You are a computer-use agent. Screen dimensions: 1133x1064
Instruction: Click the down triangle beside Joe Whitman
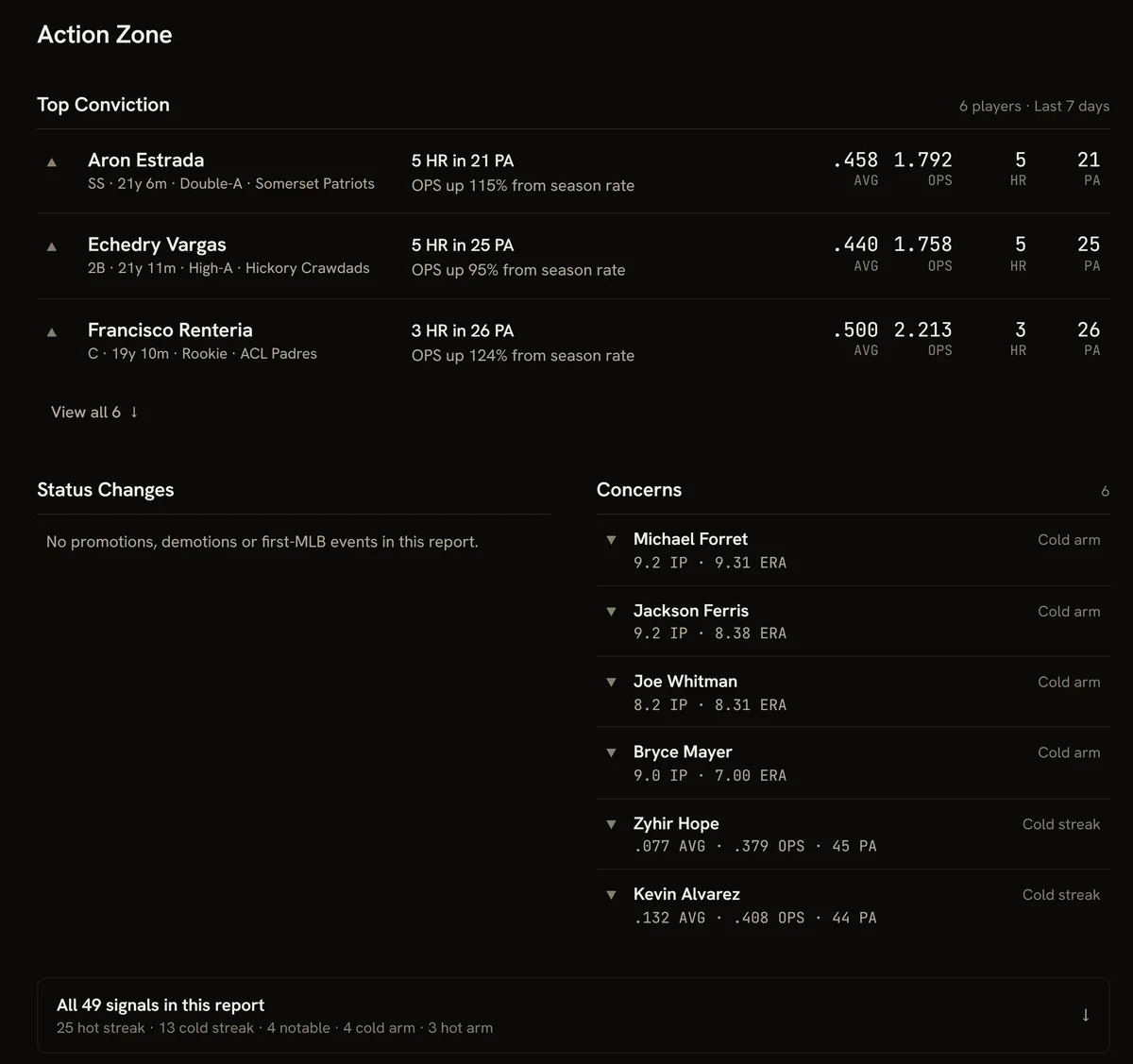(611, 682)
